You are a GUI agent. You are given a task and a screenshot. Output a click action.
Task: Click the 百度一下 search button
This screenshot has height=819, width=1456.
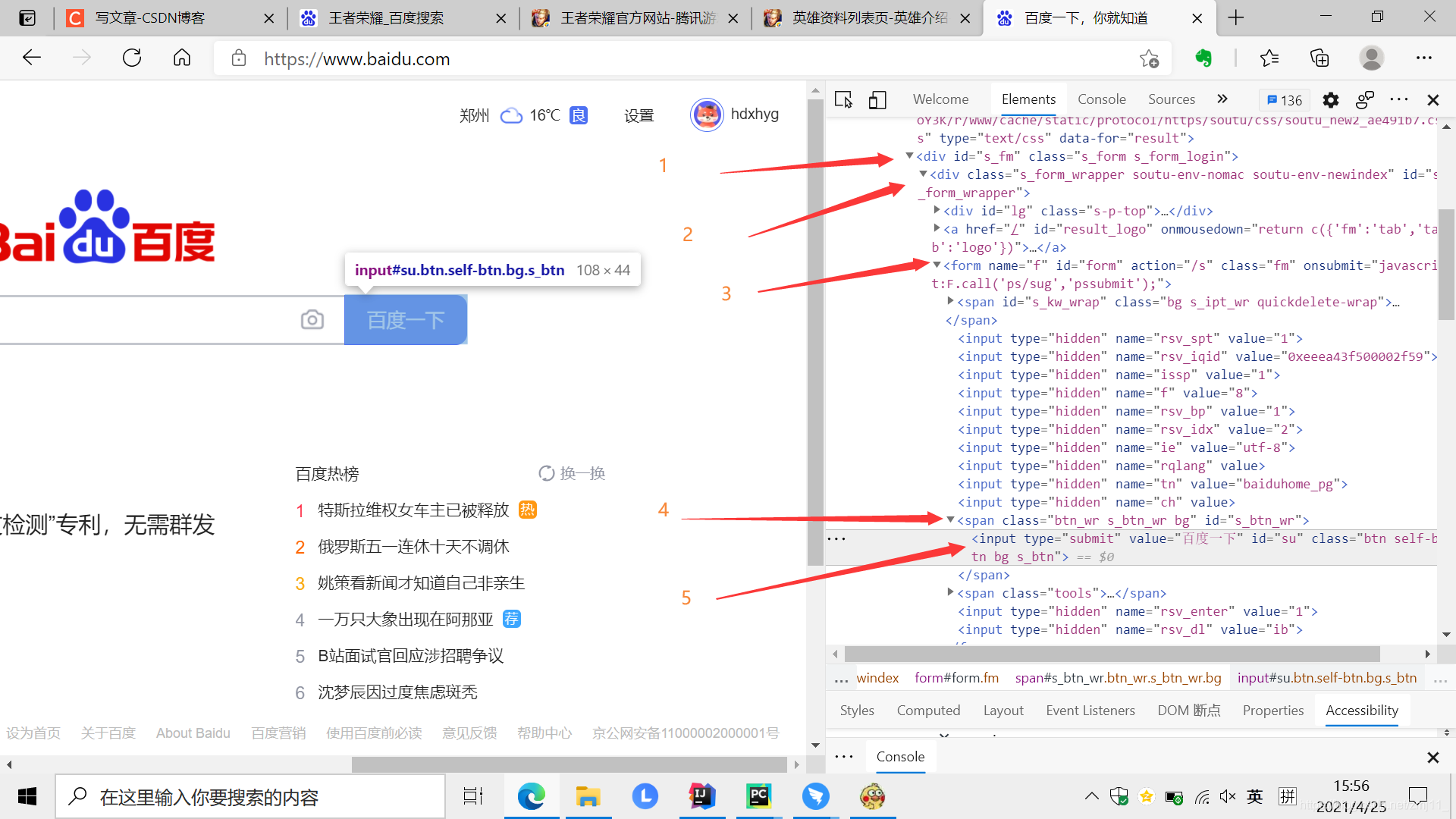point(406,320)
